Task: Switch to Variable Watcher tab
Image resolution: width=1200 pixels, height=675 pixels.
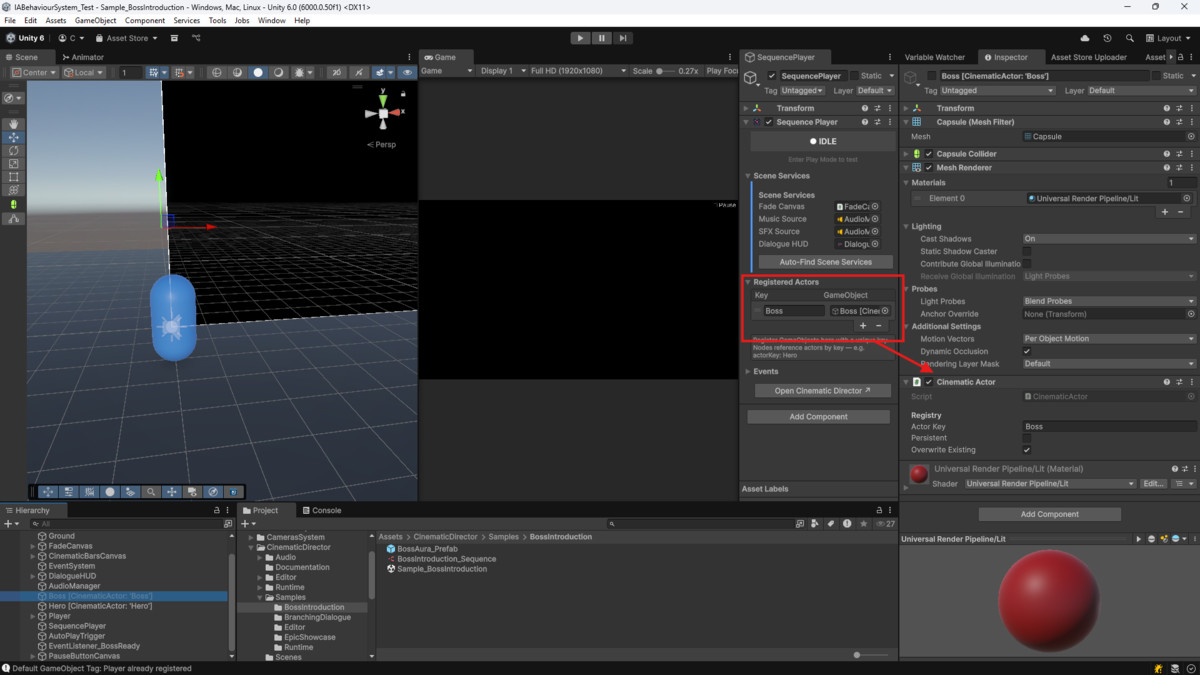Action: (934, 57)
